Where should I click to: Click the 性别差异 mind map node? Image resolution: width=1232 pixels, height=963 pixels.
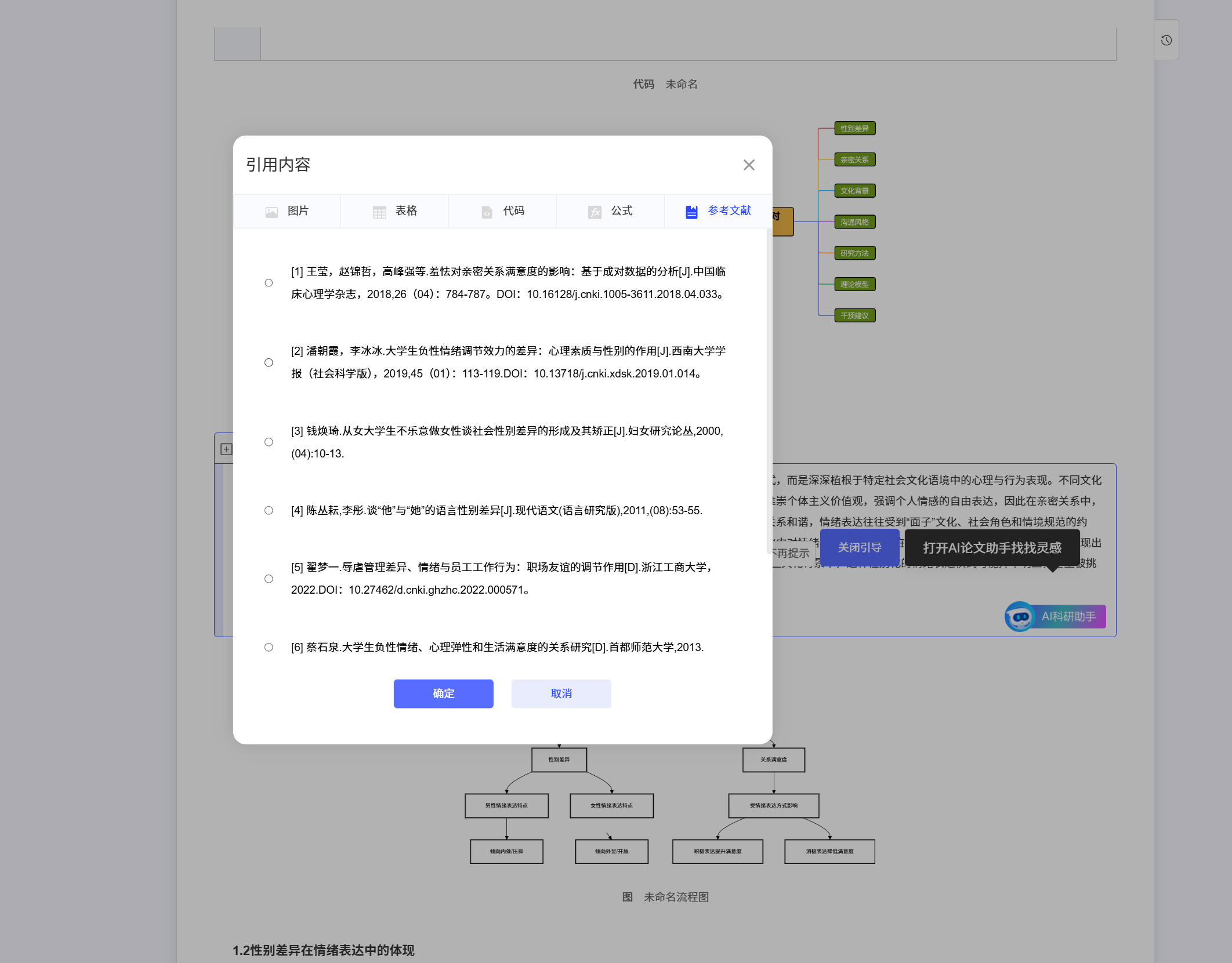(x=854, y=128)
